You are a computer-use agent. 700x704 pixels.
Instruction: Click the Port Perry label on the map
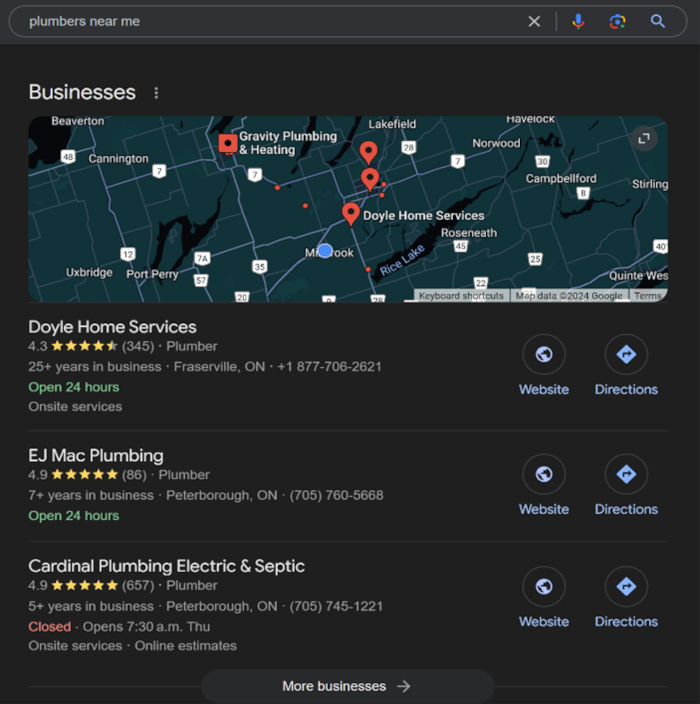(152, 274)
